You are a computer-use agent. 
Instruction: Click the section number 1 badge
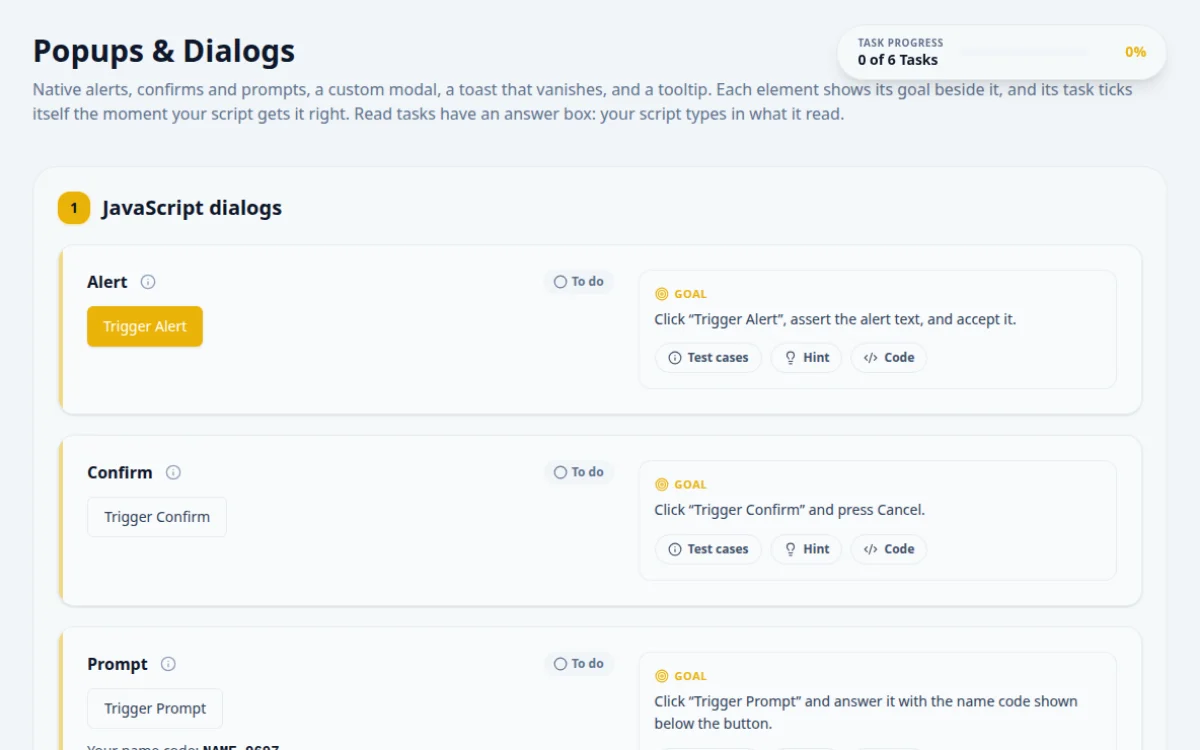point(74,208)
